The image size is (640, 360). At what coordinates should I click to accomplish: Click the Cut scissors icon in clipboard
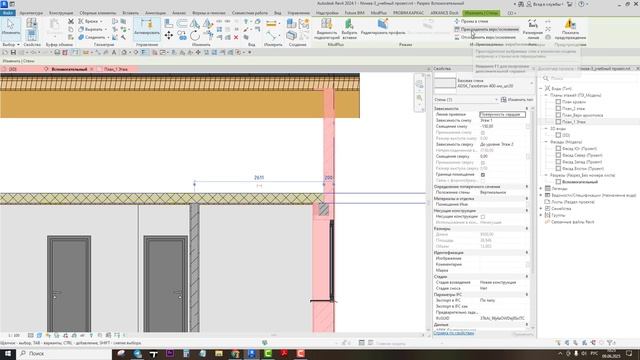[x=71, y=21]
